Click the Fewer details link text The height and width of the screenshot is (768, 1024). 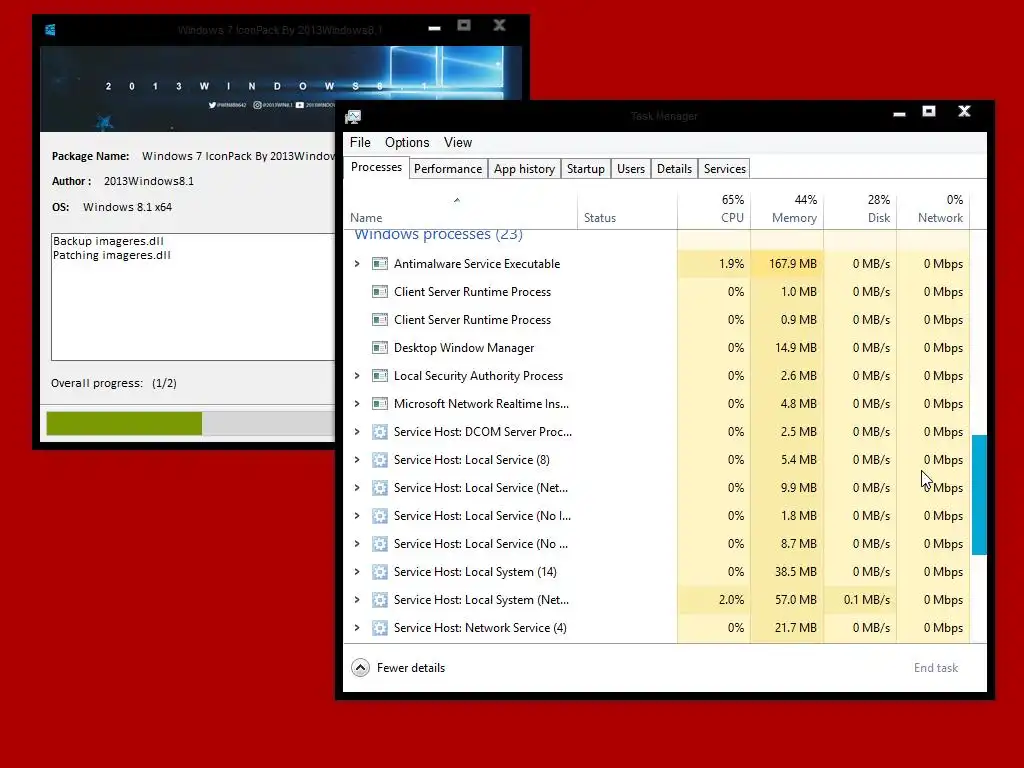(411, 667)
